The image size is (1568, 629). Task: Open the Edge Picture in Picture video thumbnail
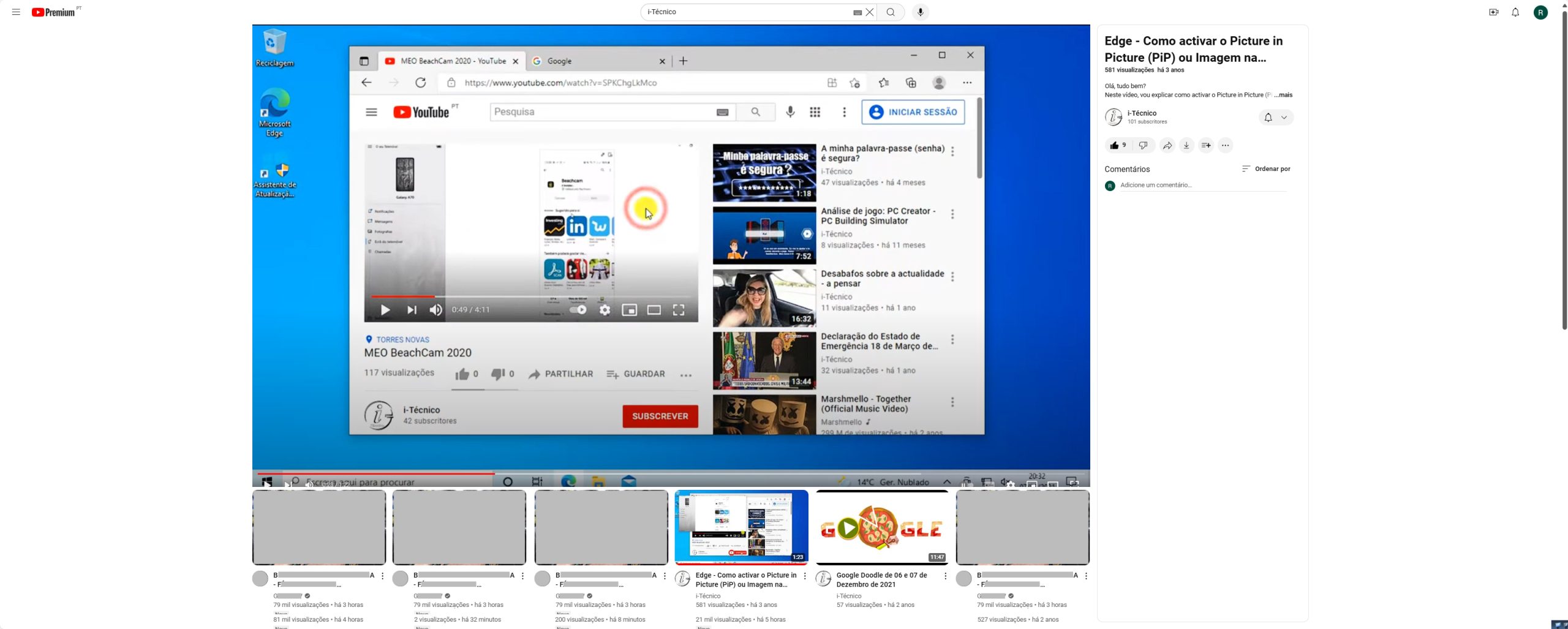point(741,527)
